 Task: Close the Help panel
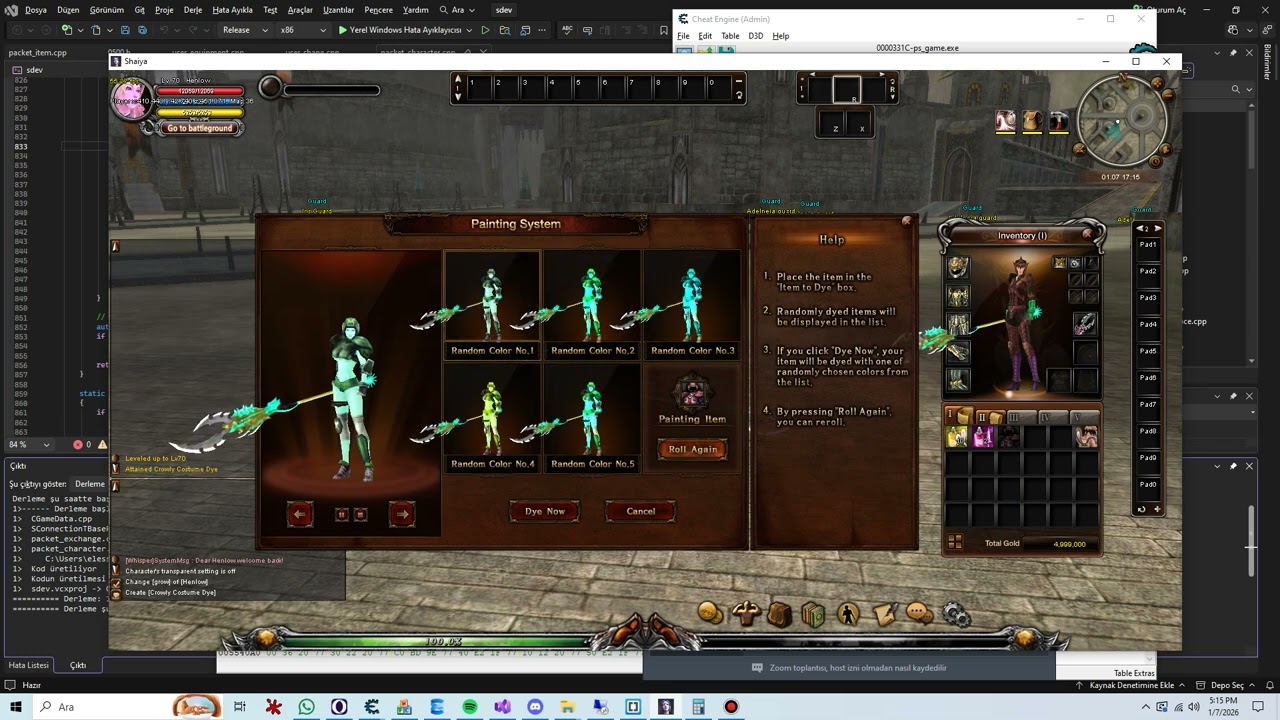907,221
